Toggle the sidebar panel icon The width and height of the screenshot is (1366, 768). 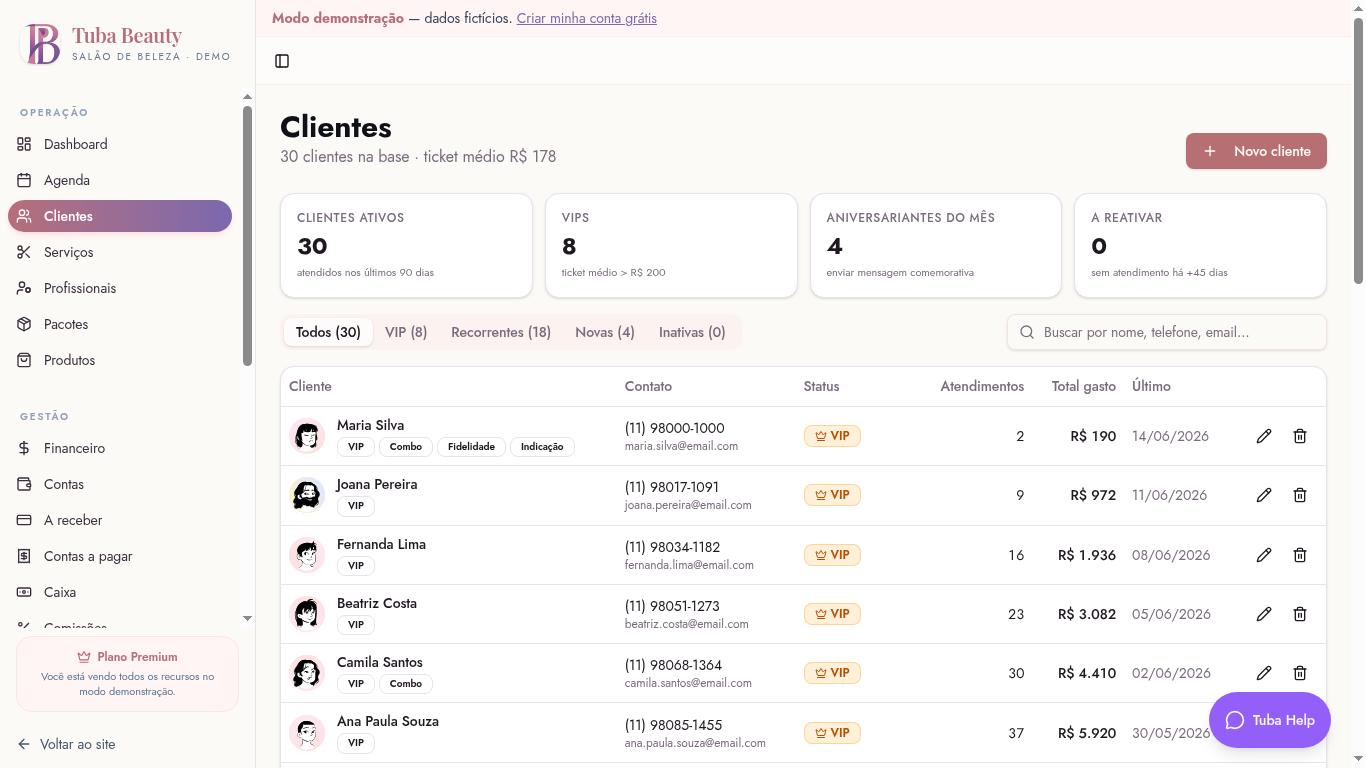point(282,61)
